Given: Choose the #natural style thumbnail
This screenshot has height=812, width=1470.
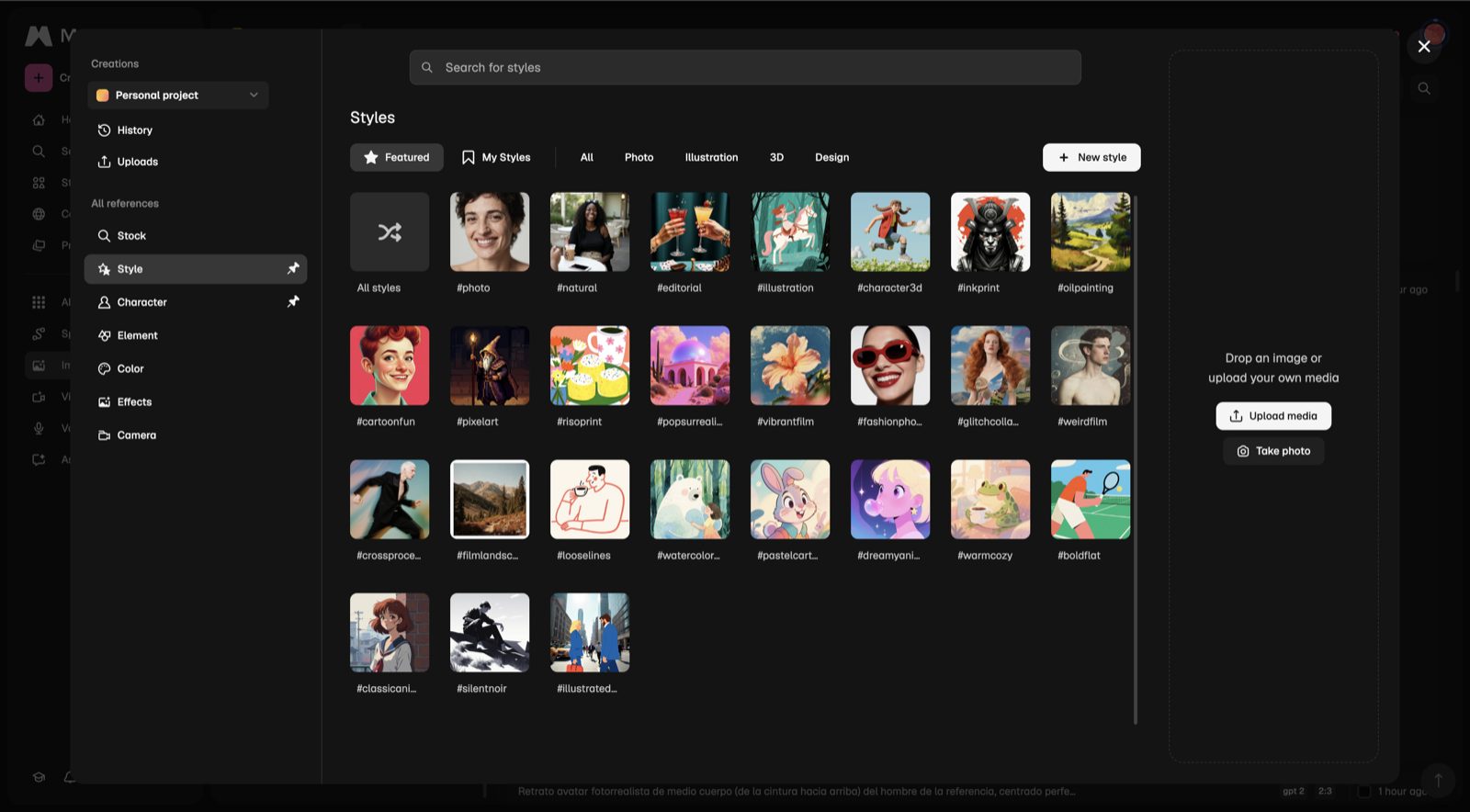Looking at the screenshot, I should point(590,231).
